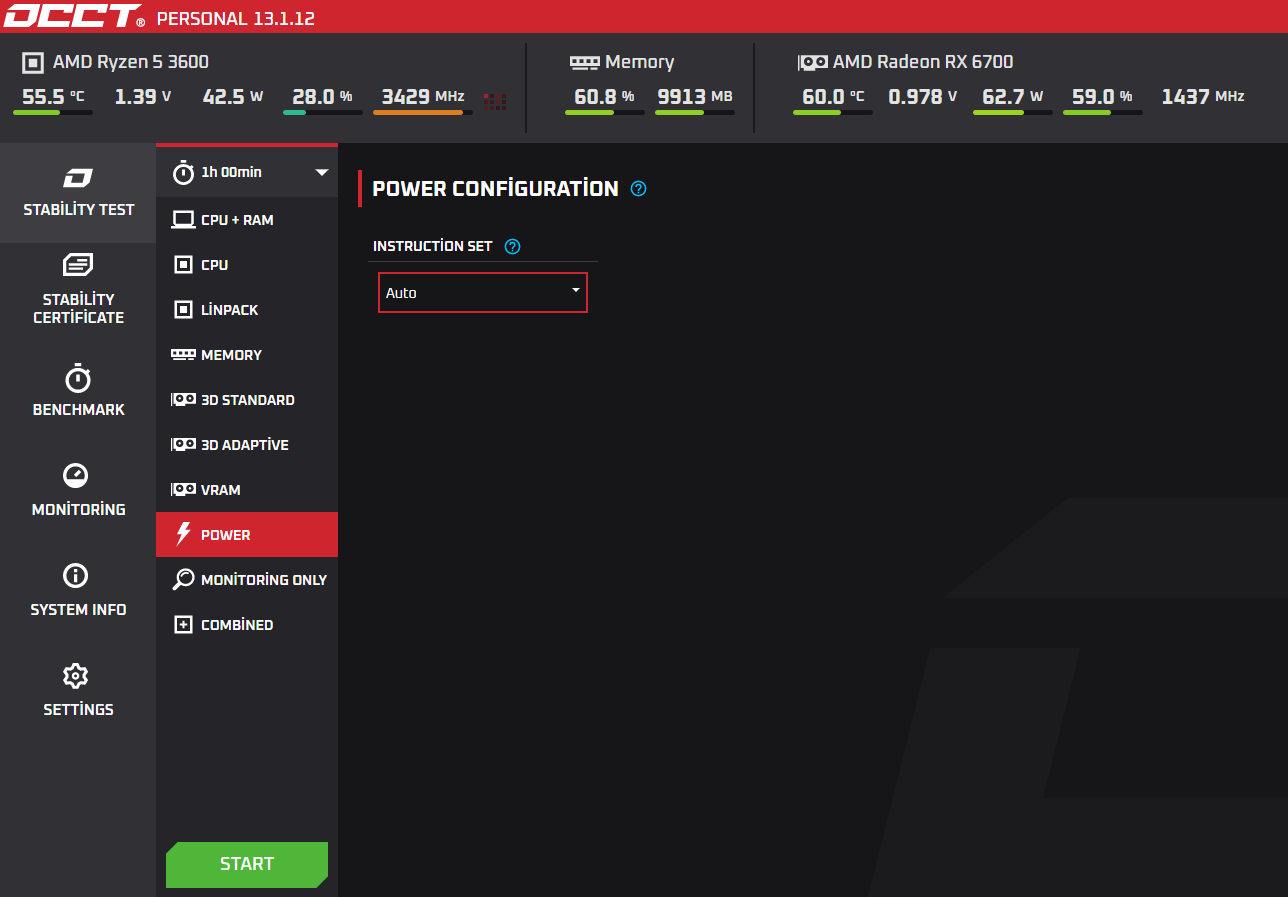This screenshot has height=897, width=1288.
Task: Click the Power lightning bolt icon
Action: tap(183, 534)
